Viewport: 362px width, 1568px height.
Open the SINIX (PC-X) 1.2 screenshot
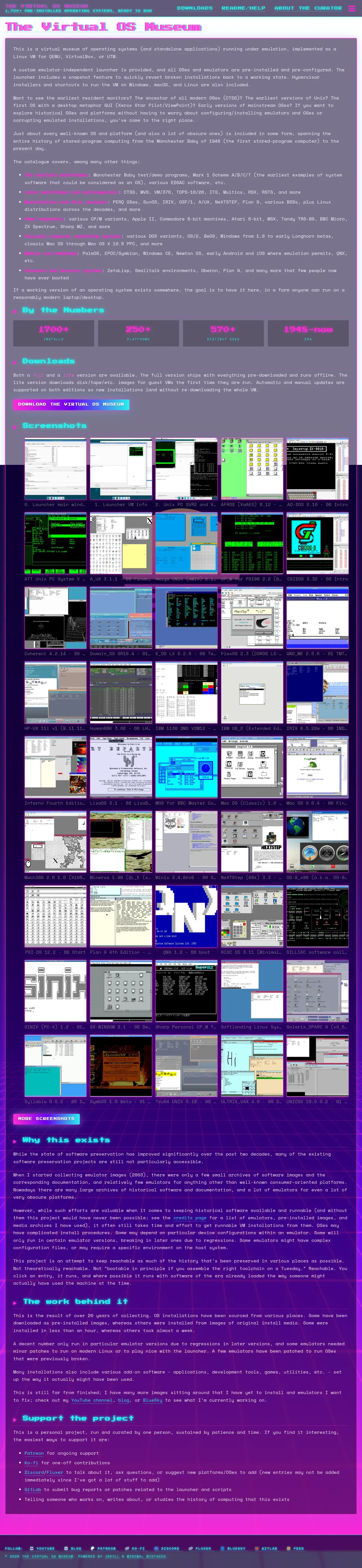coord(55,991)
